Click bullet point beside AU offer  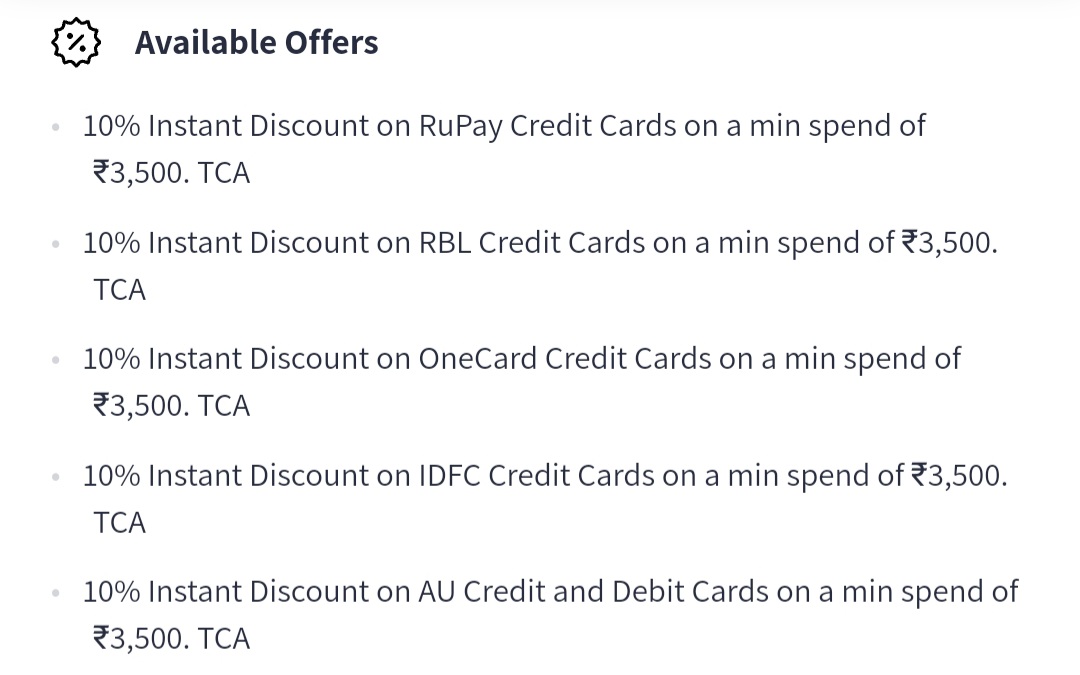(56, 592)
